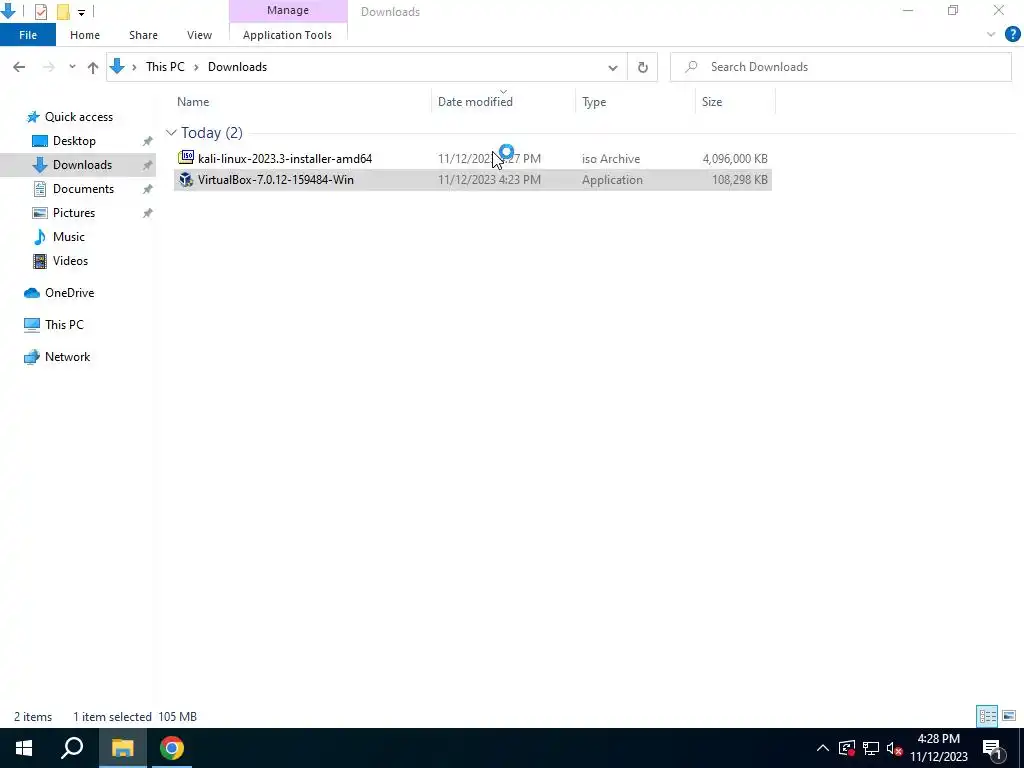The height and width of the screenshot is (768, 1024).
Task: Click the muted volume tray icon
Action: coord(894,748)
